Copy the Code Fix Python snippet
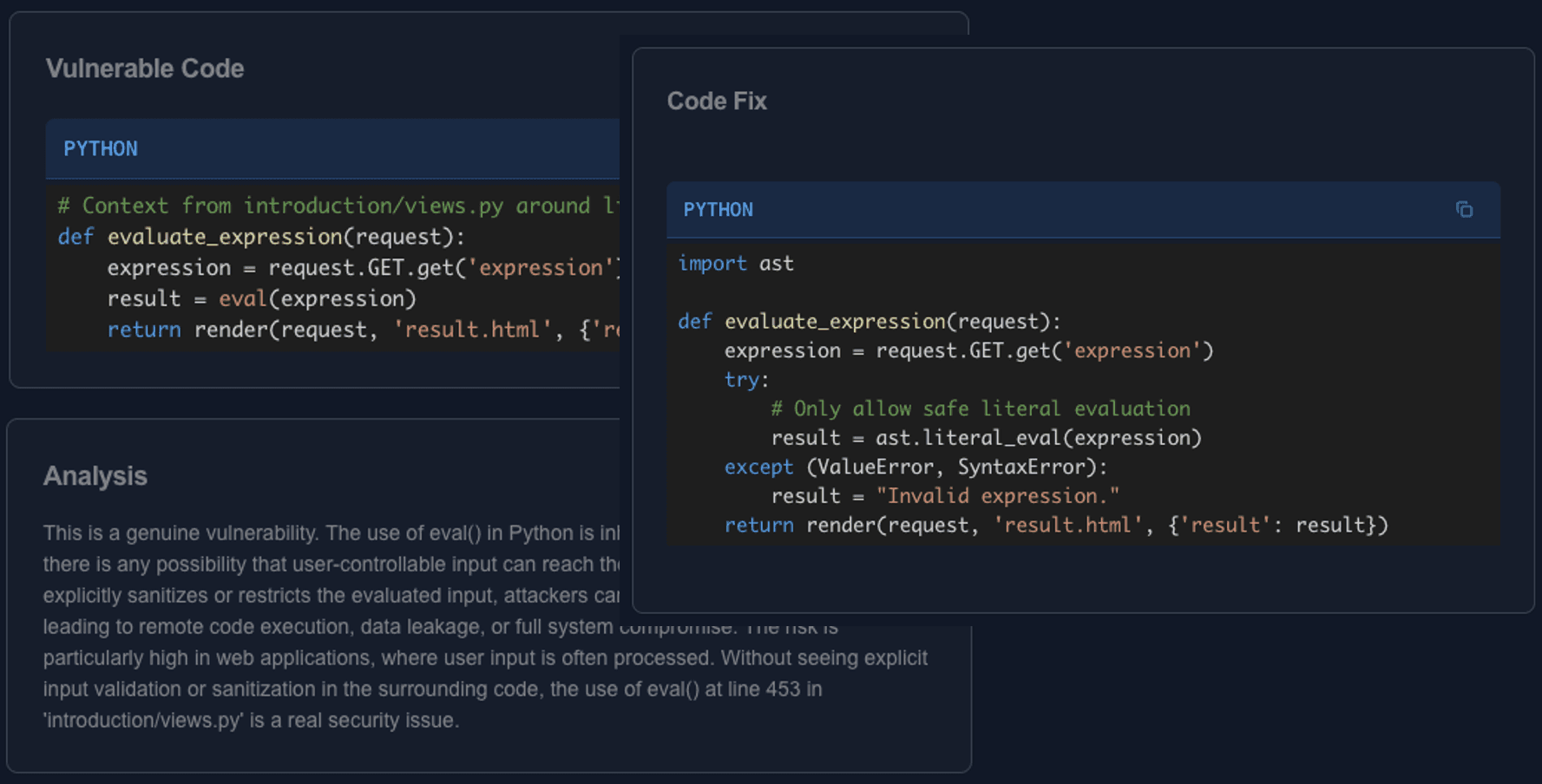The width and height of the screenshot is (1542, 784). tap(1464, 210)
